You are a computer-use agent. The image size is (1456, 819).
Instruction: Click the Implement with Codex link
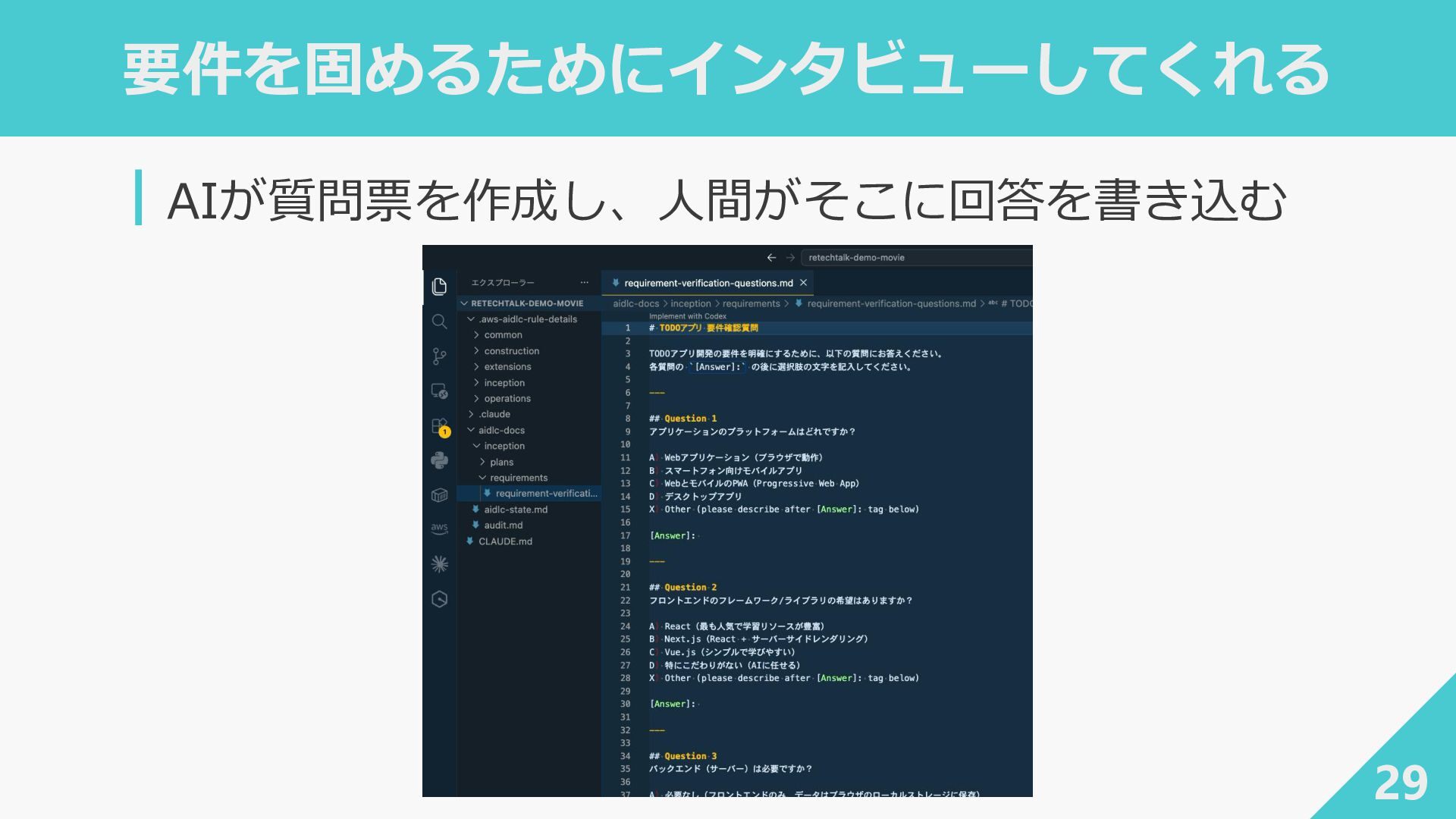[x=687, y=316]
